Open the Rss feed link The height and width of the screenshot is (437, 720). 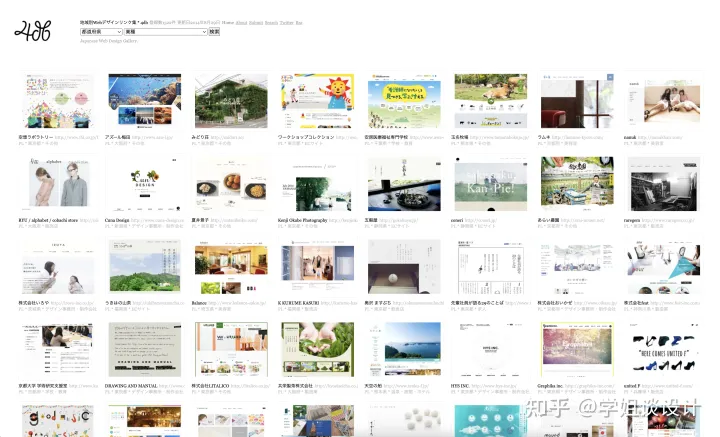299,22
